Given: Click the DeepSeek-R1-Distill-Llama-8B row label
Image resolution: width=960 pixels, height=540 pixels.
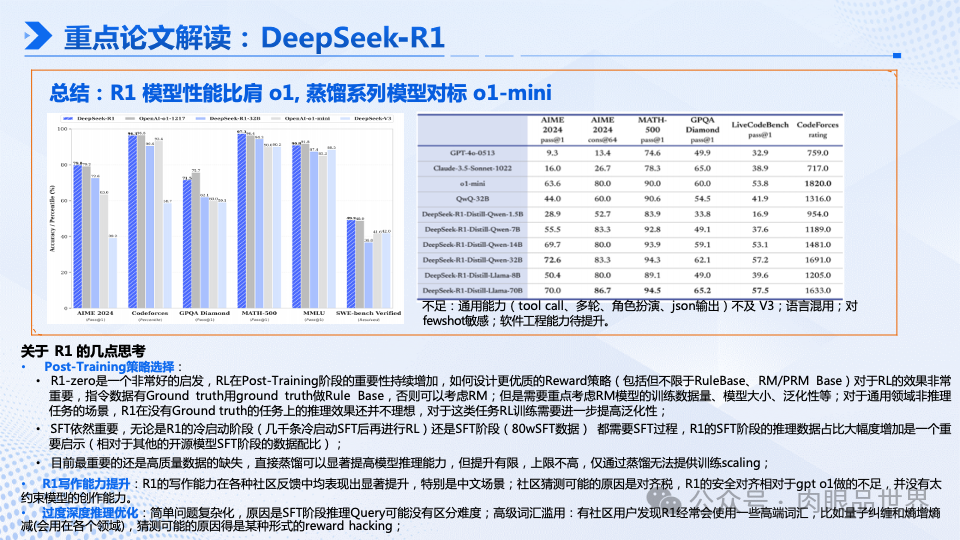Looking at the screenshot, I should pos(472,276).
